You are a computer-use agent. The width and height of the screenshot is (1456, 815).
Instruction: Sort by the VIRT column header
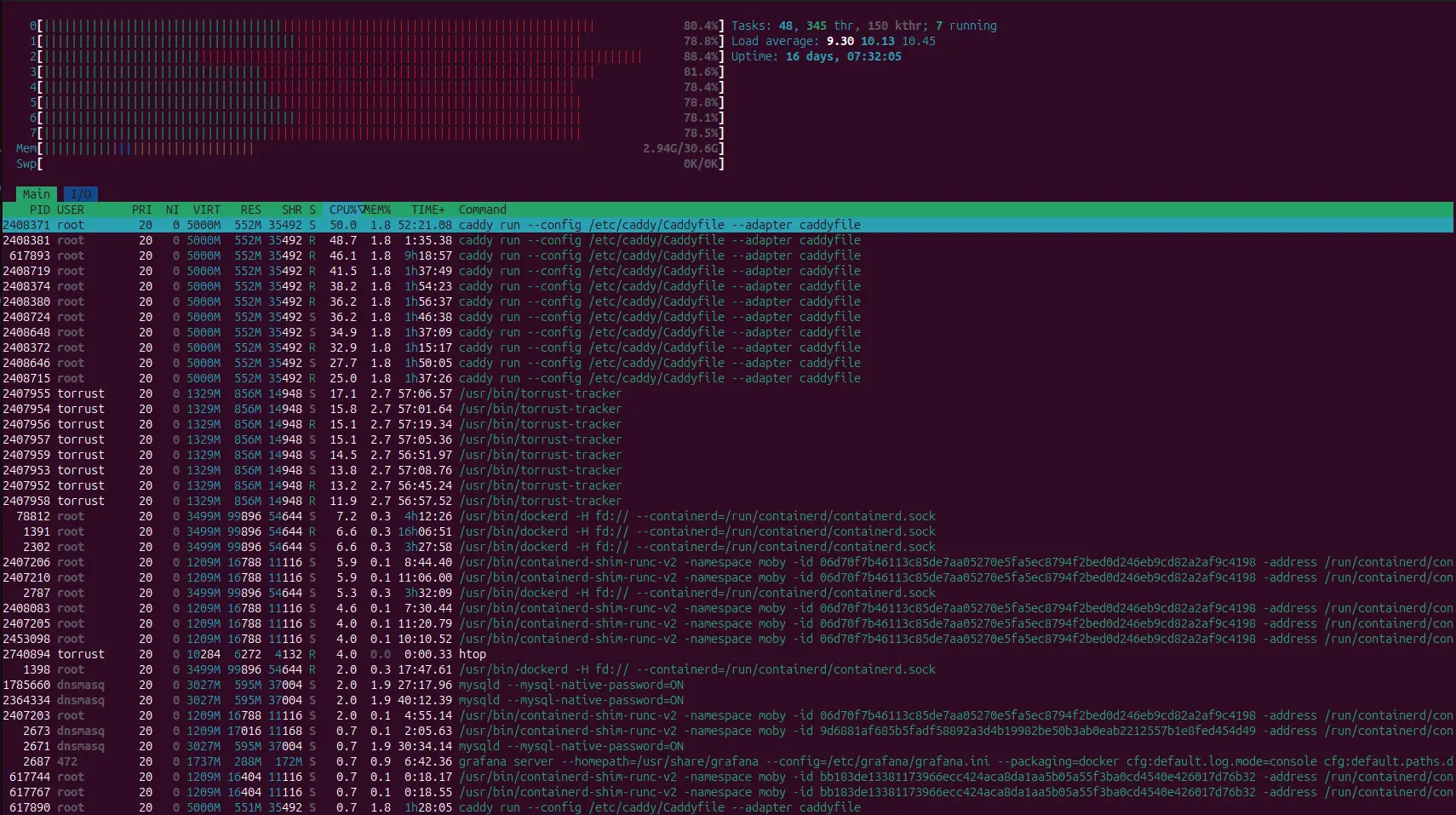point(207,209)
